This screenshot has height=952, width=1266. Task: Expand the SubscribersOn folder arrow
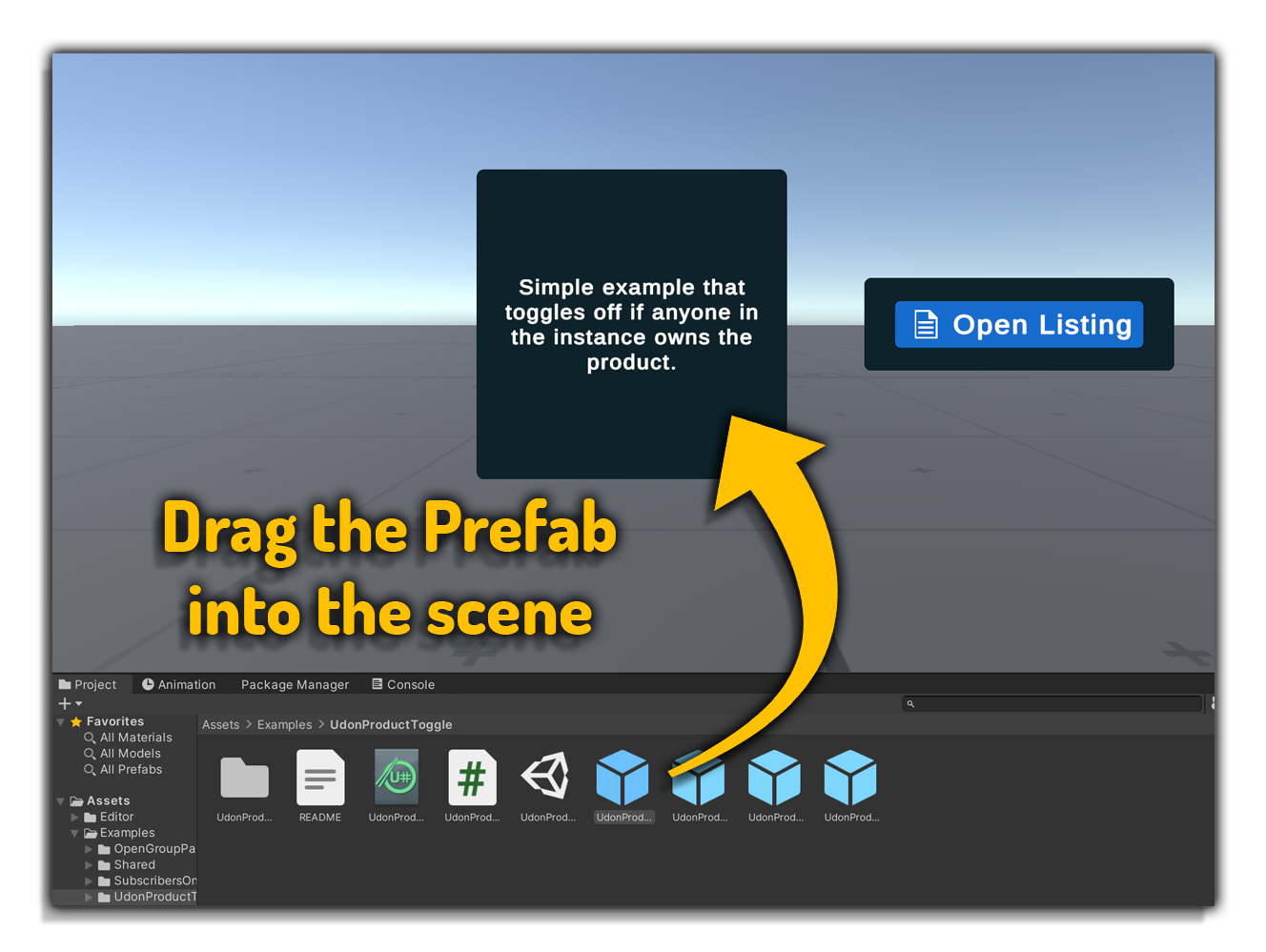(x=89, y=881)
